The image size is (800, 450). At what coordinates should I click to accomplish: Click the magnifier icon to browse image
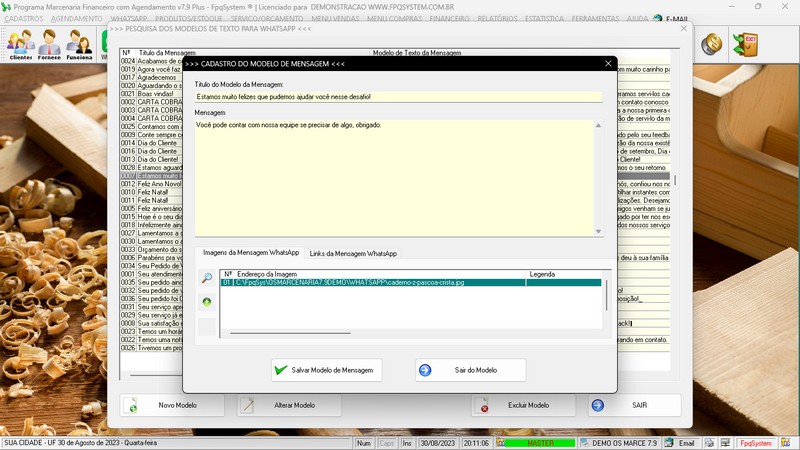tap(207, 278)
